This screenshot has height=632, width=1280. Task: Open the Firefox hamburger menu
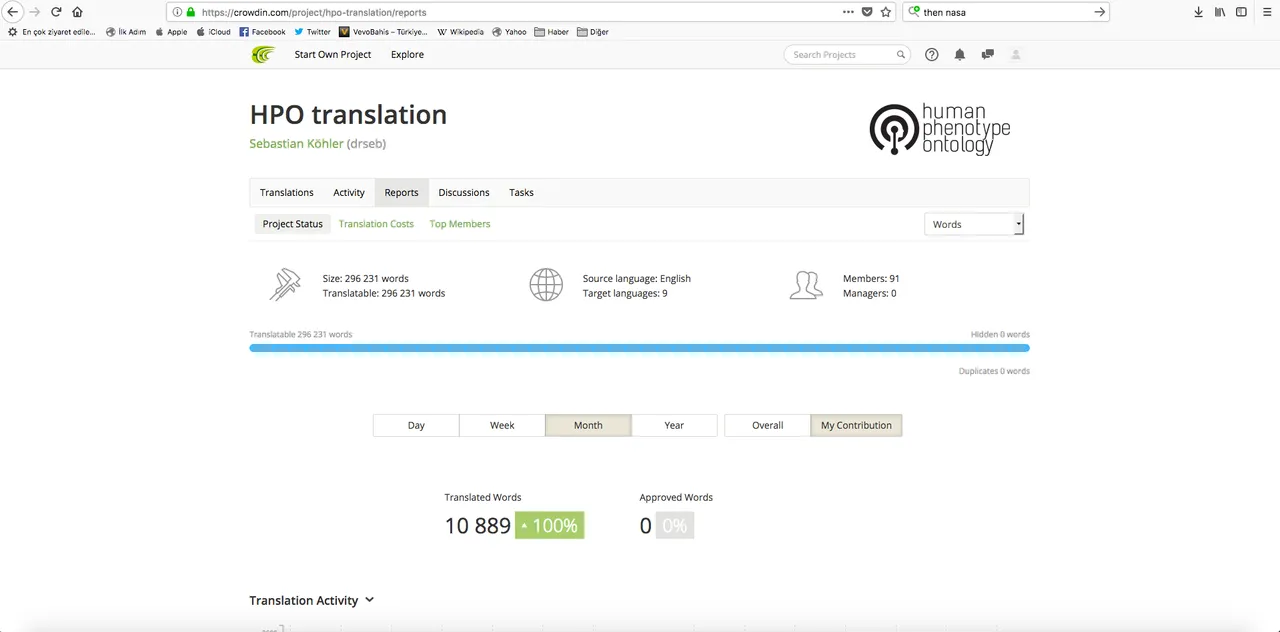pos(1265,12)
